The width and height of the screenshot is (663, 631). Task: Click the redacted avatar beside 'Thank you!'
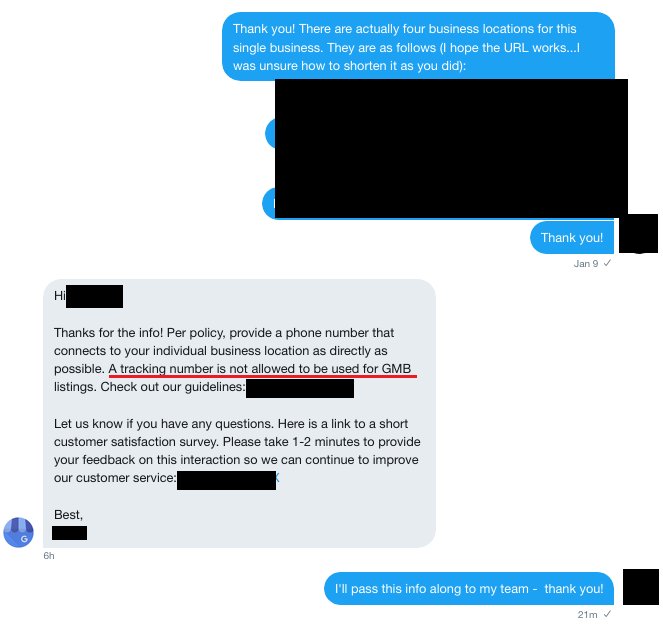click(x=638, y=233)
